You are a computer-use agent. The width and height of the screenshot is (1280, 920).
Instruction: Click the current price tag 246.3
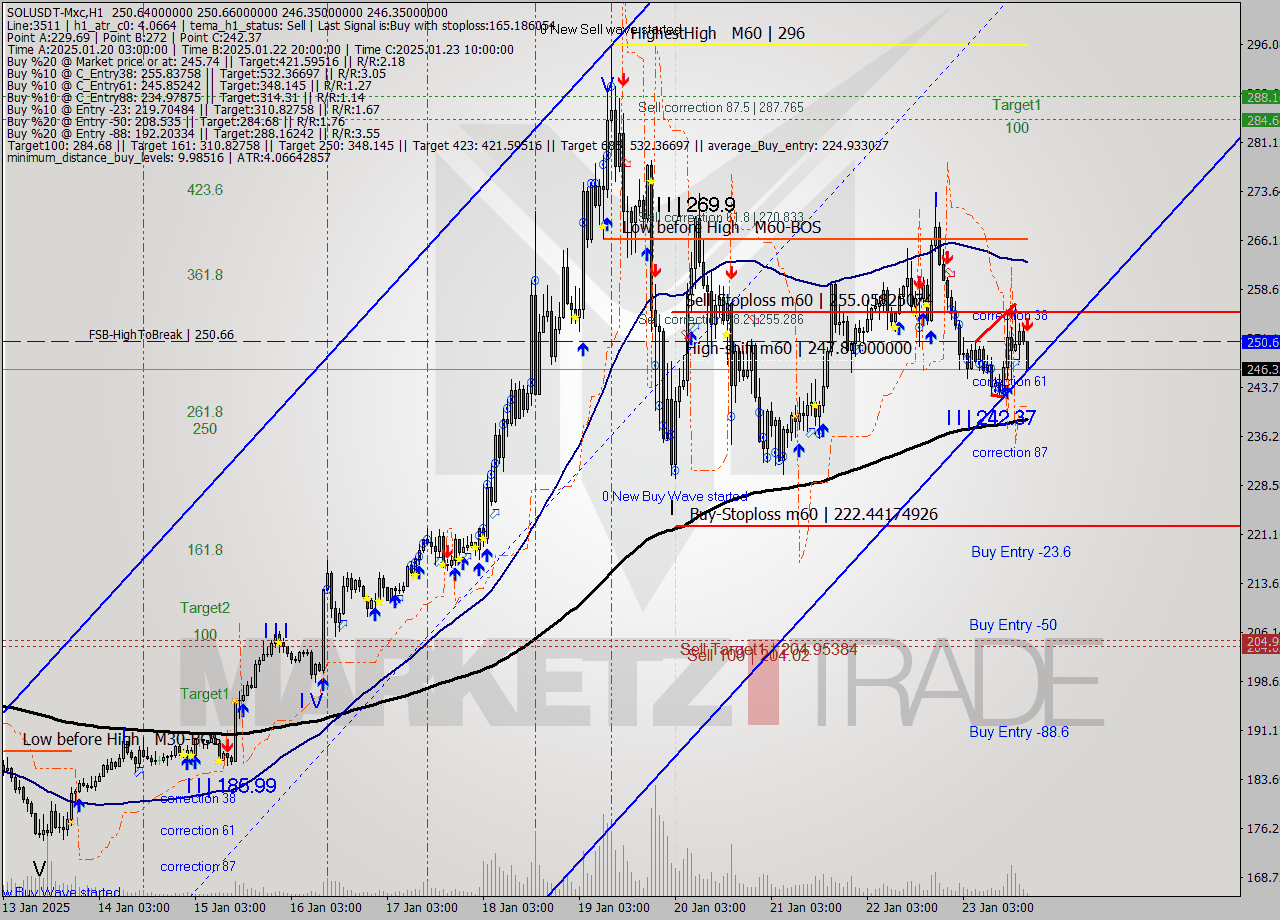click(x=1260, y=369)
